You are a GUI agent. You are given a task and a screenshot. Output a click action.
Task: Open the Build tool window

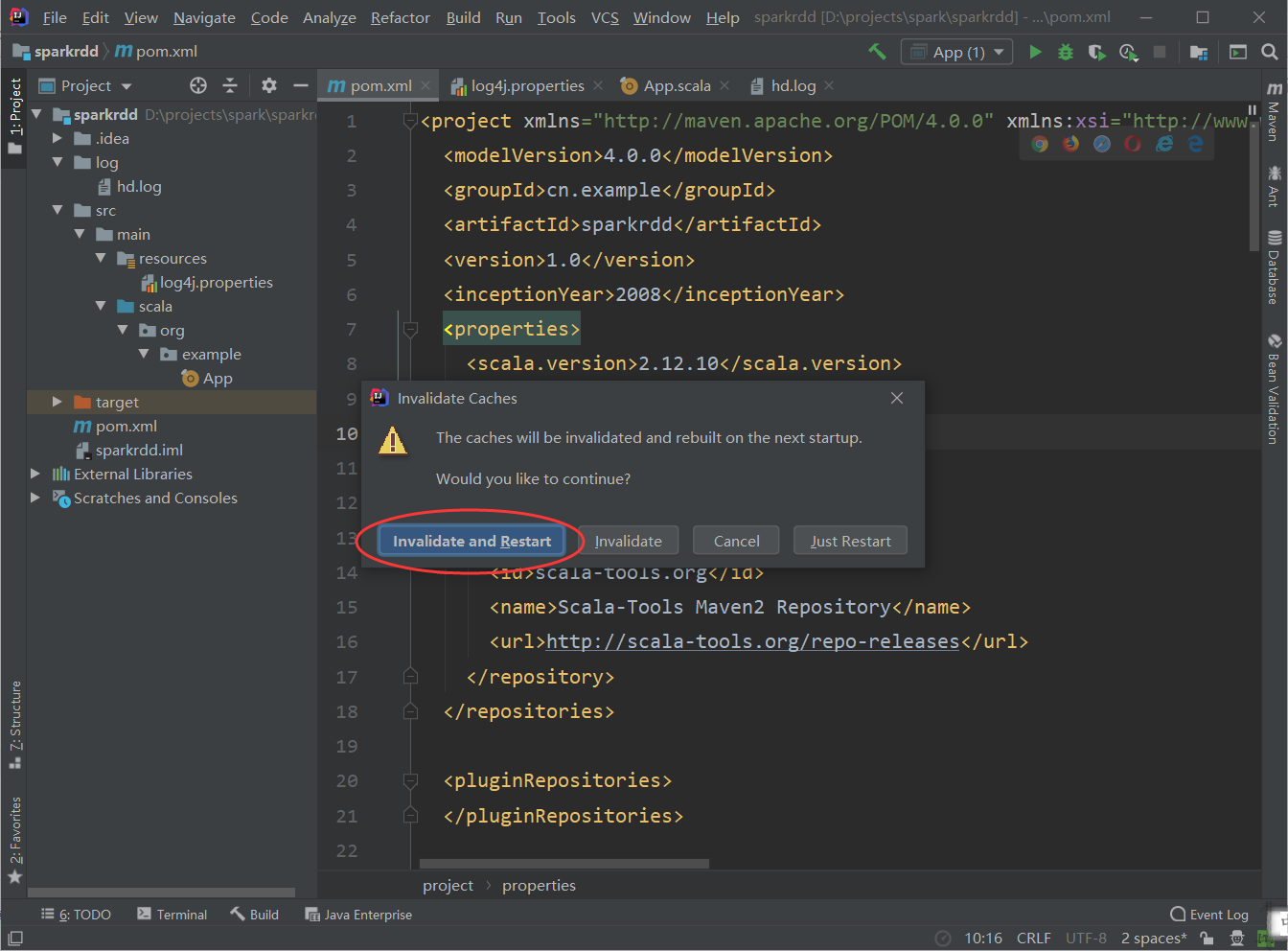254,915
